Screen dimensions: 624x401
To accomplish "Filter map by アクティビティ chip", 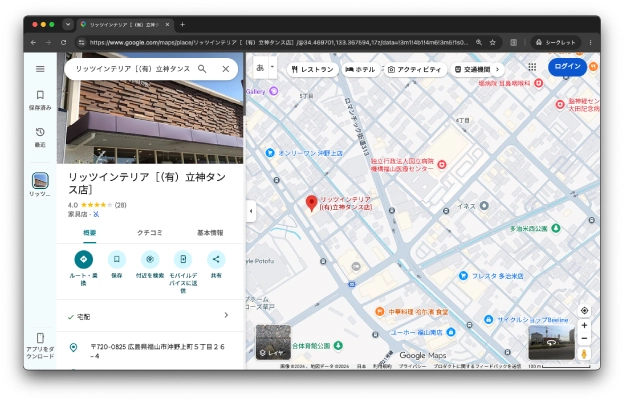I will pyautogui.click(x=415, y=70).
